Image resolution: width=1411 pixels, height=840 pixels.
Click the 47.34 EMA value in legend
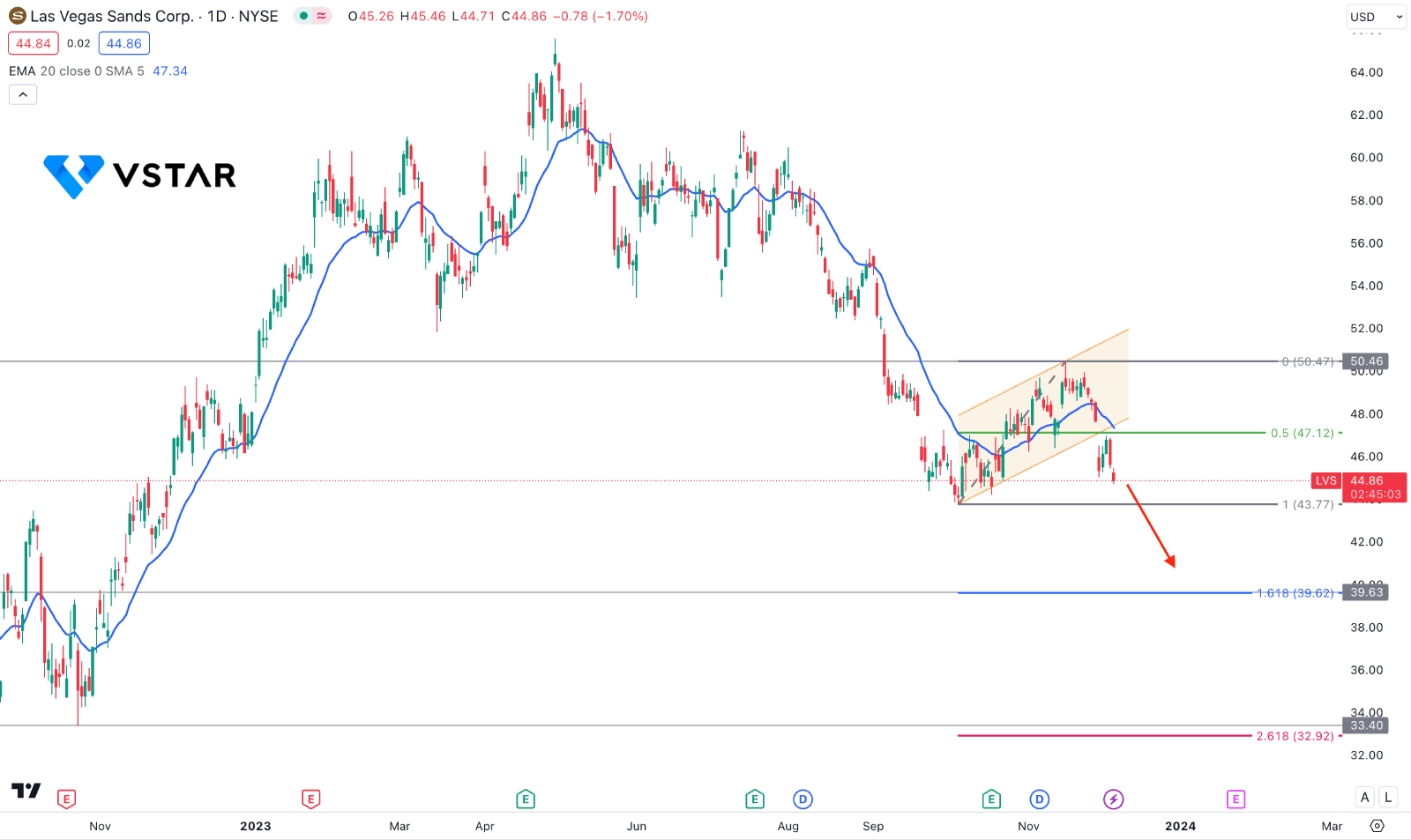coord(170,71)
